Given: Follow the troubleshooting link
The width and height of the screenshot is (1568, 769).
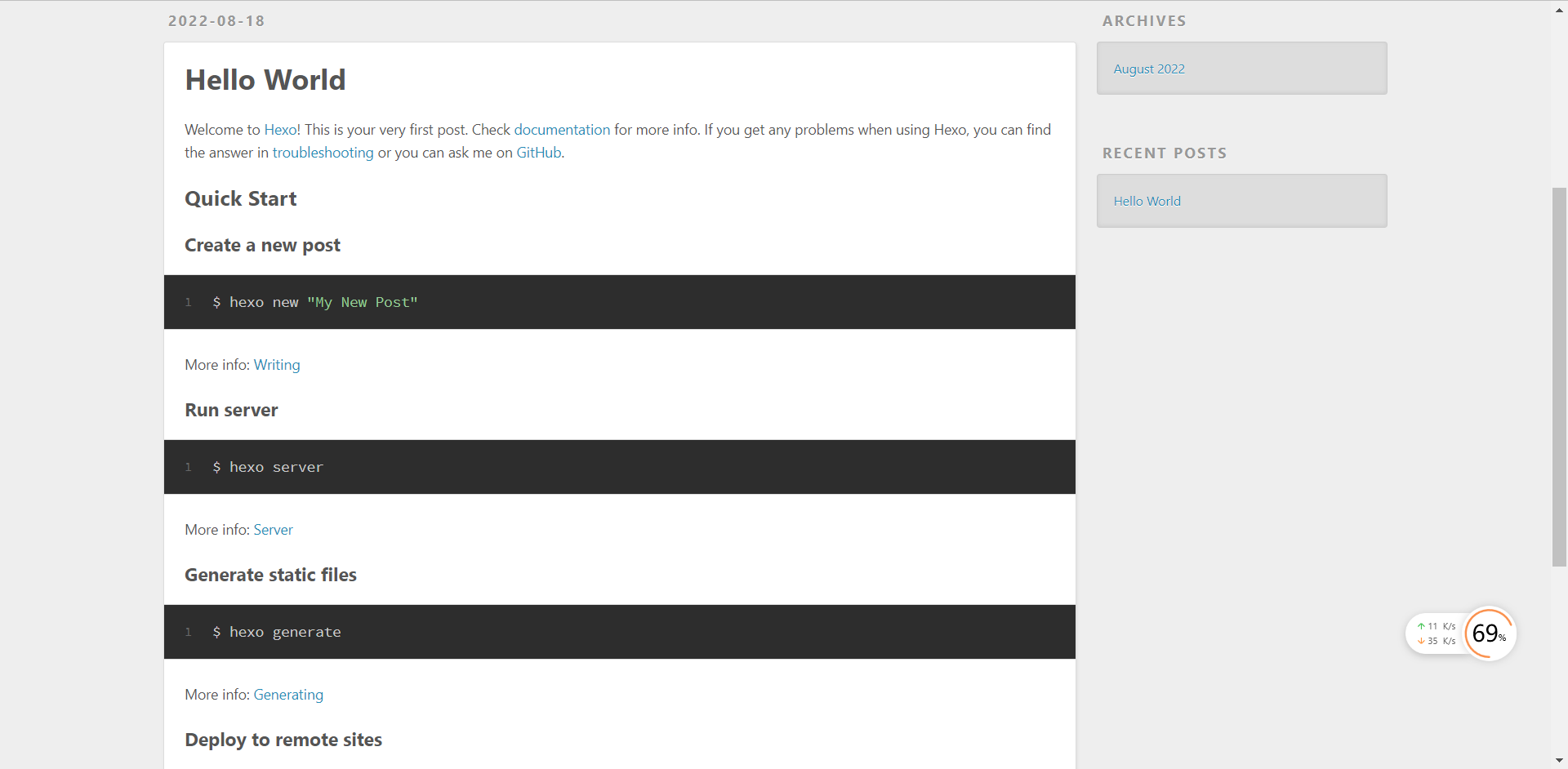Looking at the screenshot, I should pos(323,153).
